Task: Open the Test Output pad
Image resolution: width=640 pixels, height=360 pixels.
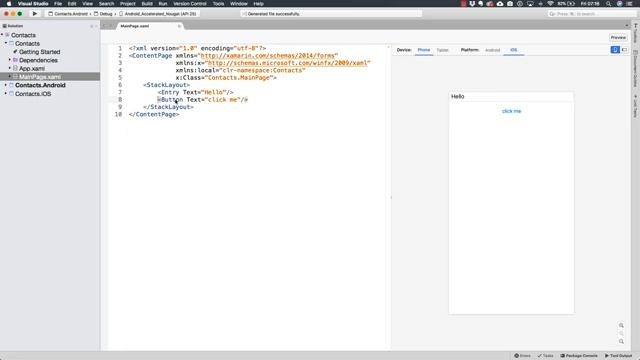Action: (x=618, y=356)
